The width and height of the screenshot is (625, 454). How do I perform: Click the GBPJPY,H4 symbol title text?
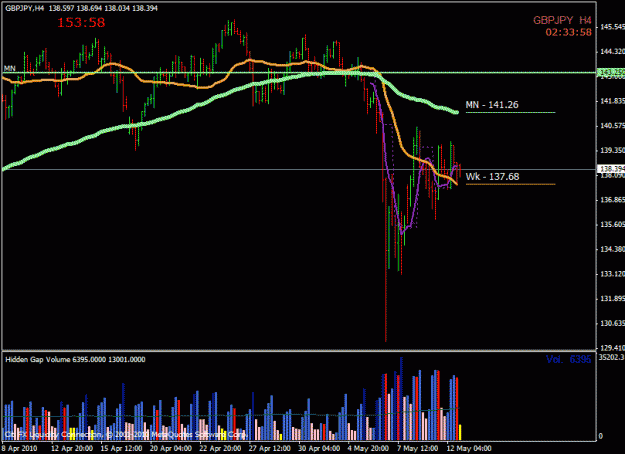tap(25, 8)
